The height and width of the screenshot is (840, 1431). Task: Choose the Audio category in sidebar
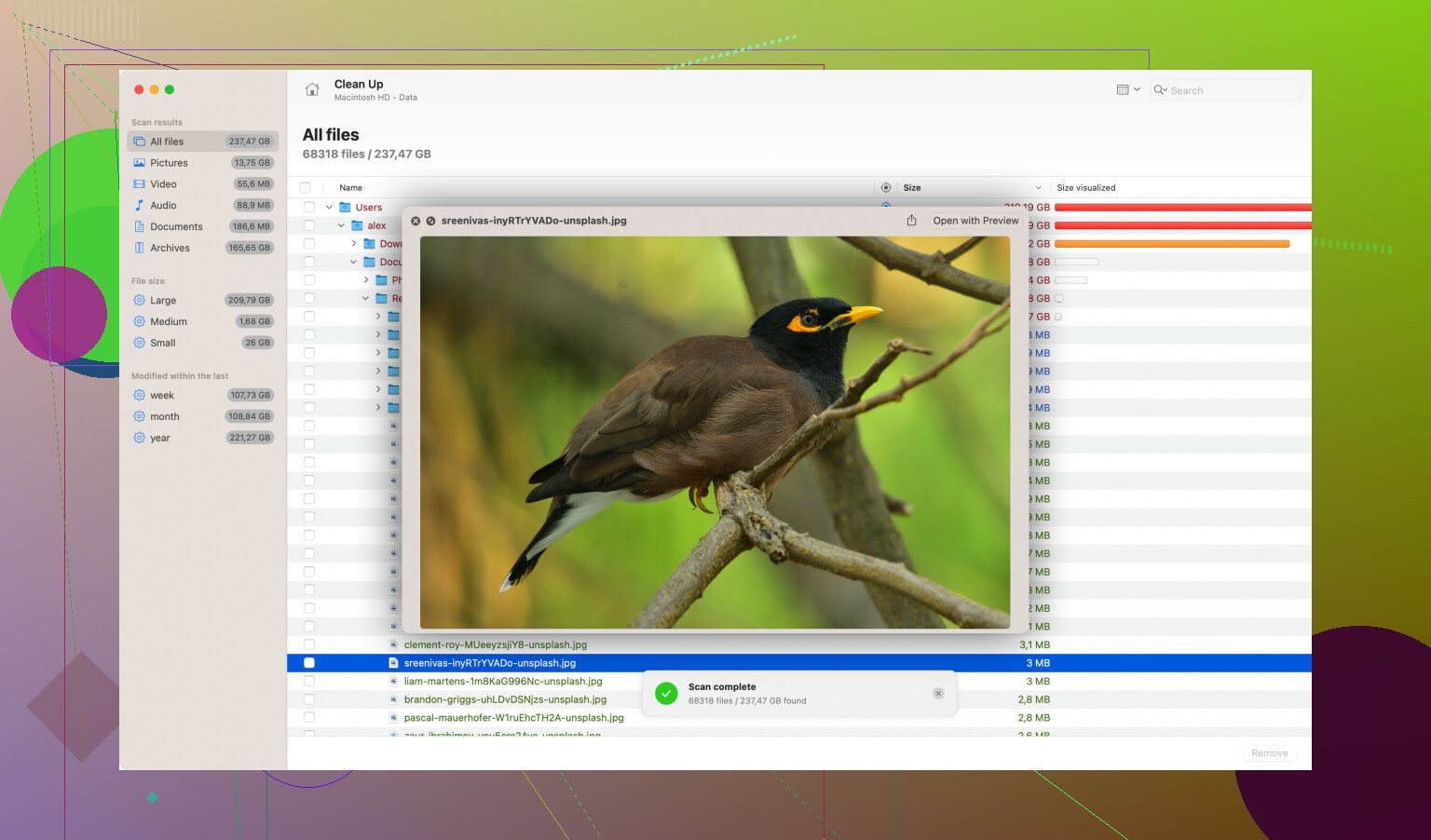pos(163,206)
